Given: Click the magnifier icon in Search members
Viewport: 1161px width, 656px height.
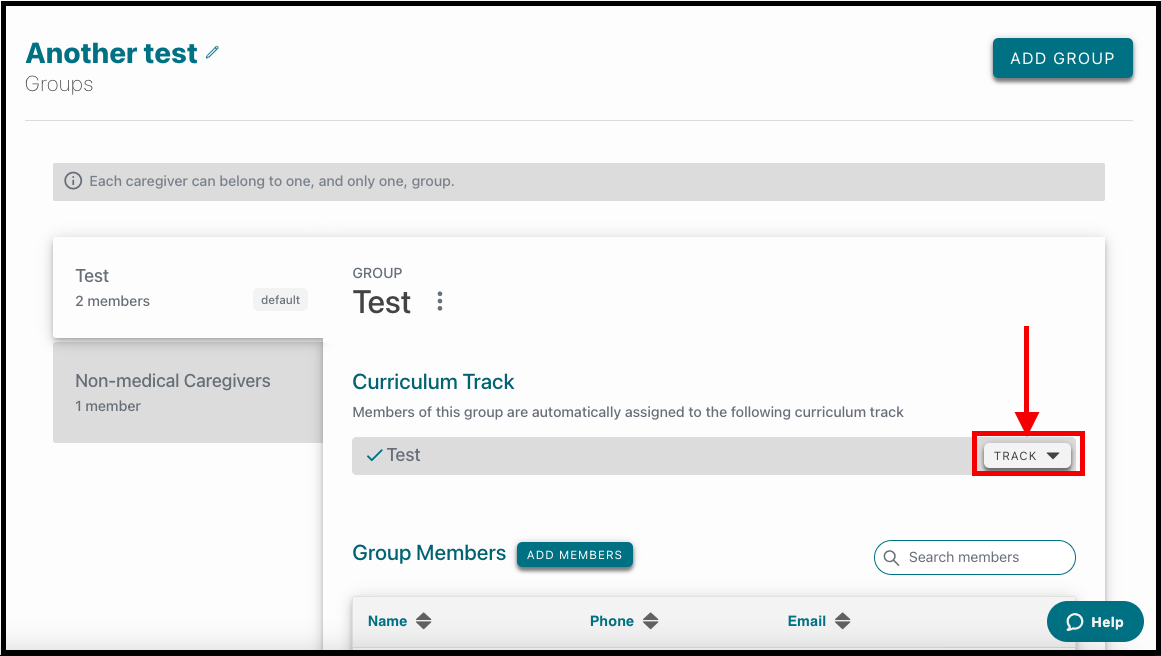Looking at the screenshot, I should pyautogui.click(x=891, y=558).
